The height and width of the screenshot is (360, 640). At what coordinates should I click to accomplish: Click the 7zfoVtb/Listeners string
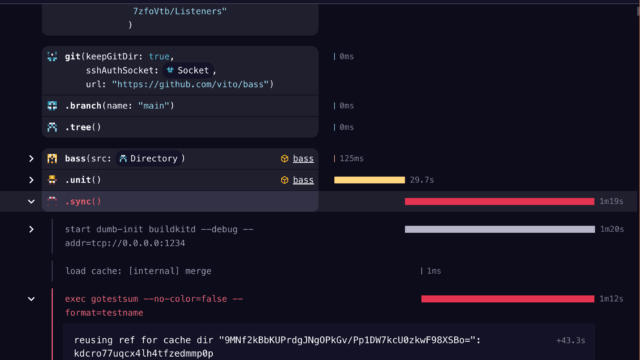[x=180, y=11]
